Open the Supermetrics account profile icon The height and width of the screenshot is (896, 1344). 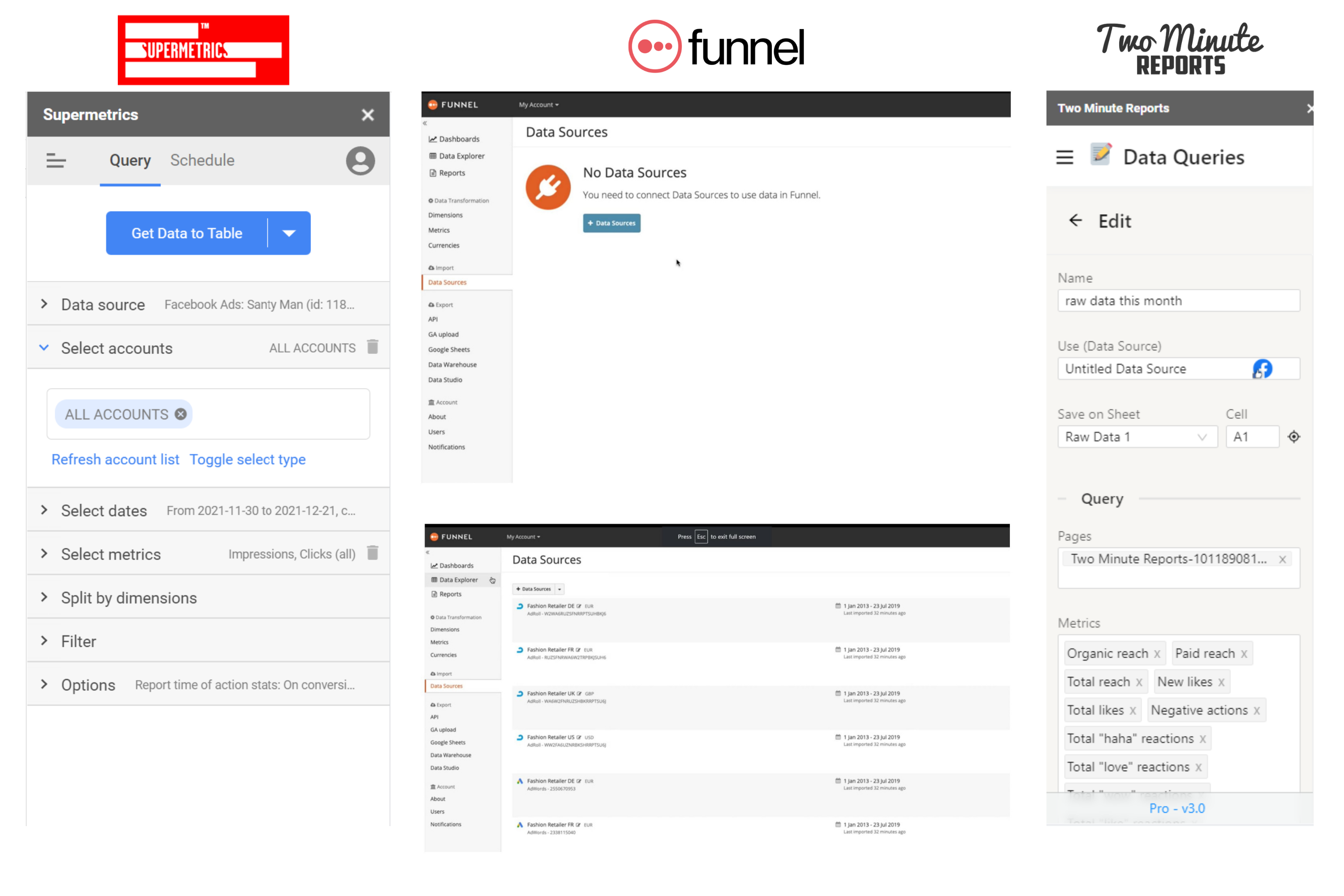(360, 160)
